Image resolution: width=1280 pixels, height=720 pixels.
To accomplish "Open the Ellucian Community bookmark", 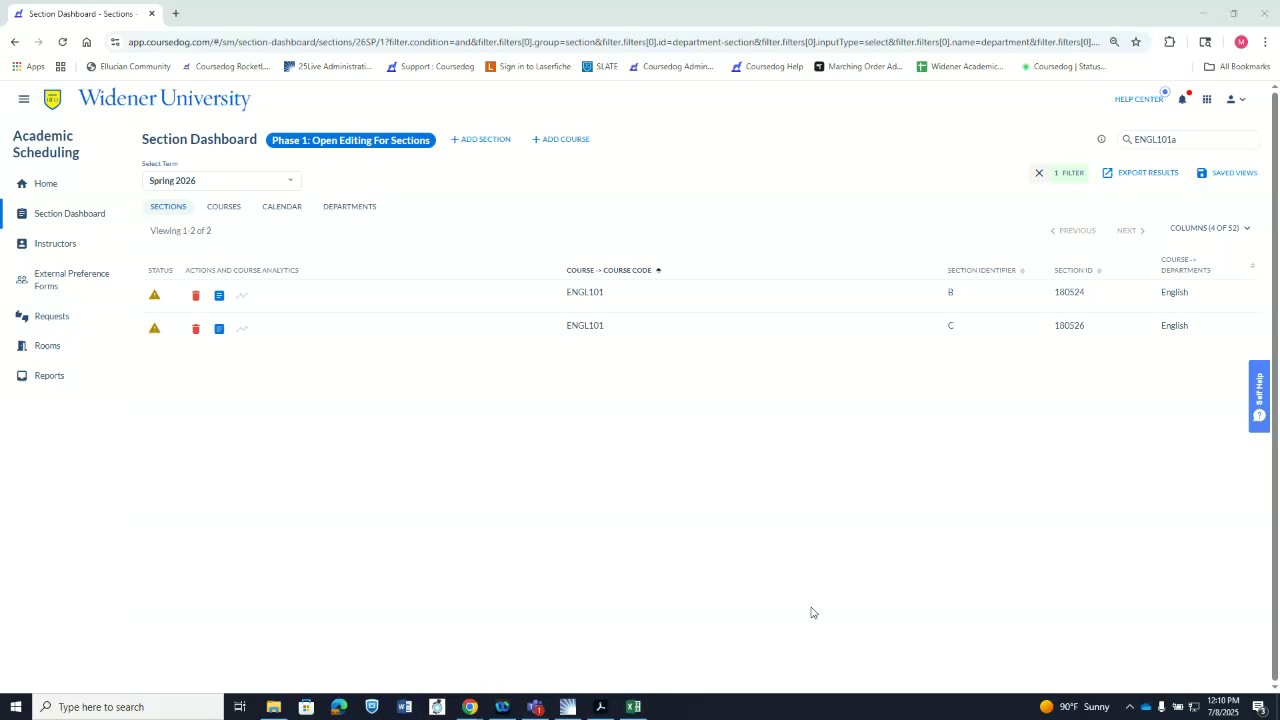I will click(x=128, y=67).
